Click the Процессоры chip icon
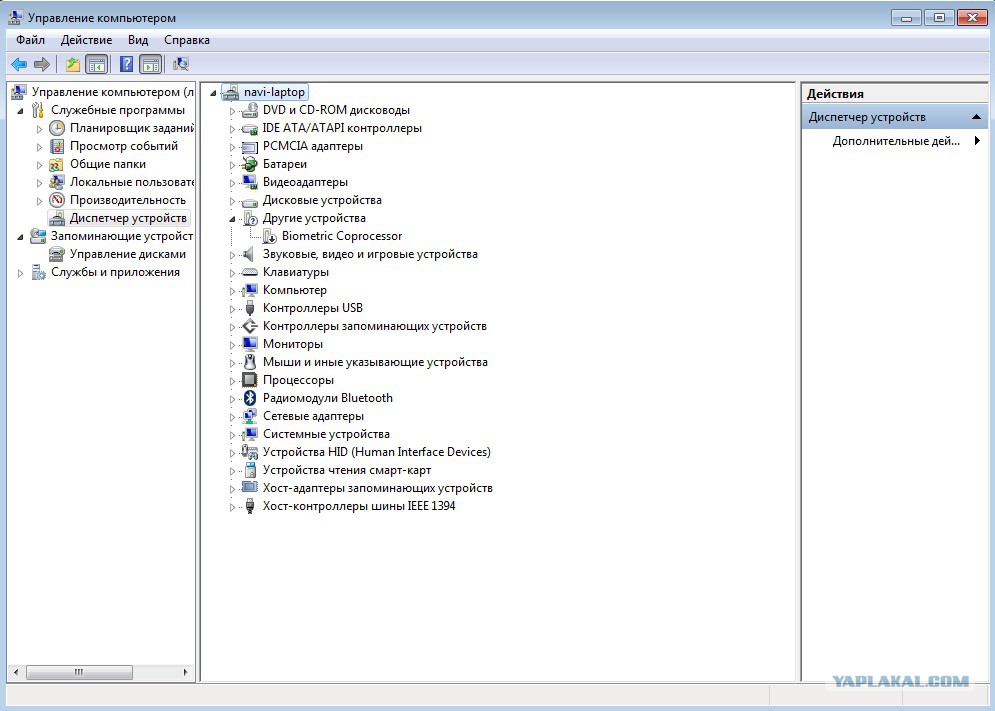This screenshot has width=995, height=711. [249, 380]
